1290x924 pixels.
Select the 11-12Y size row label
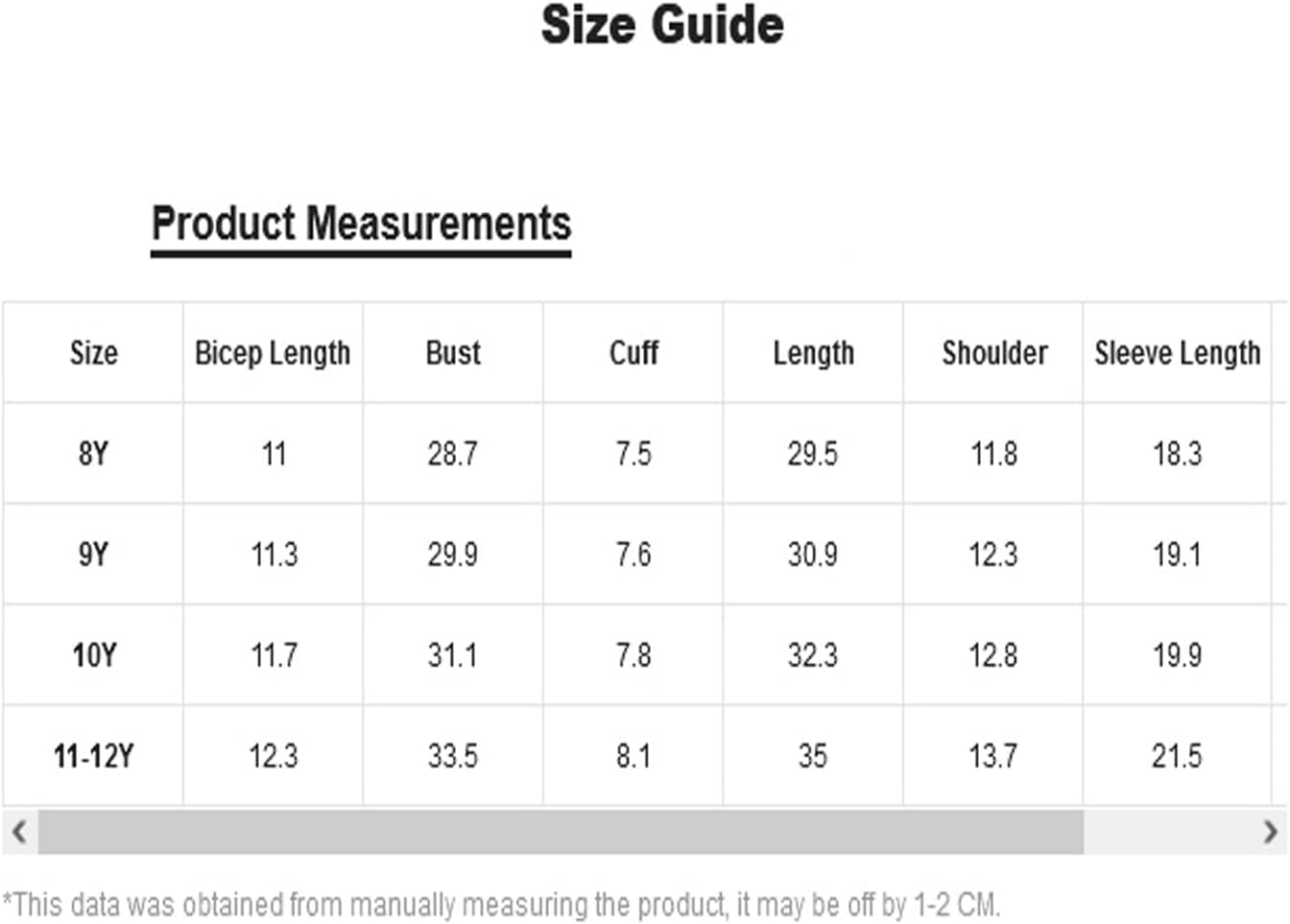93,756
